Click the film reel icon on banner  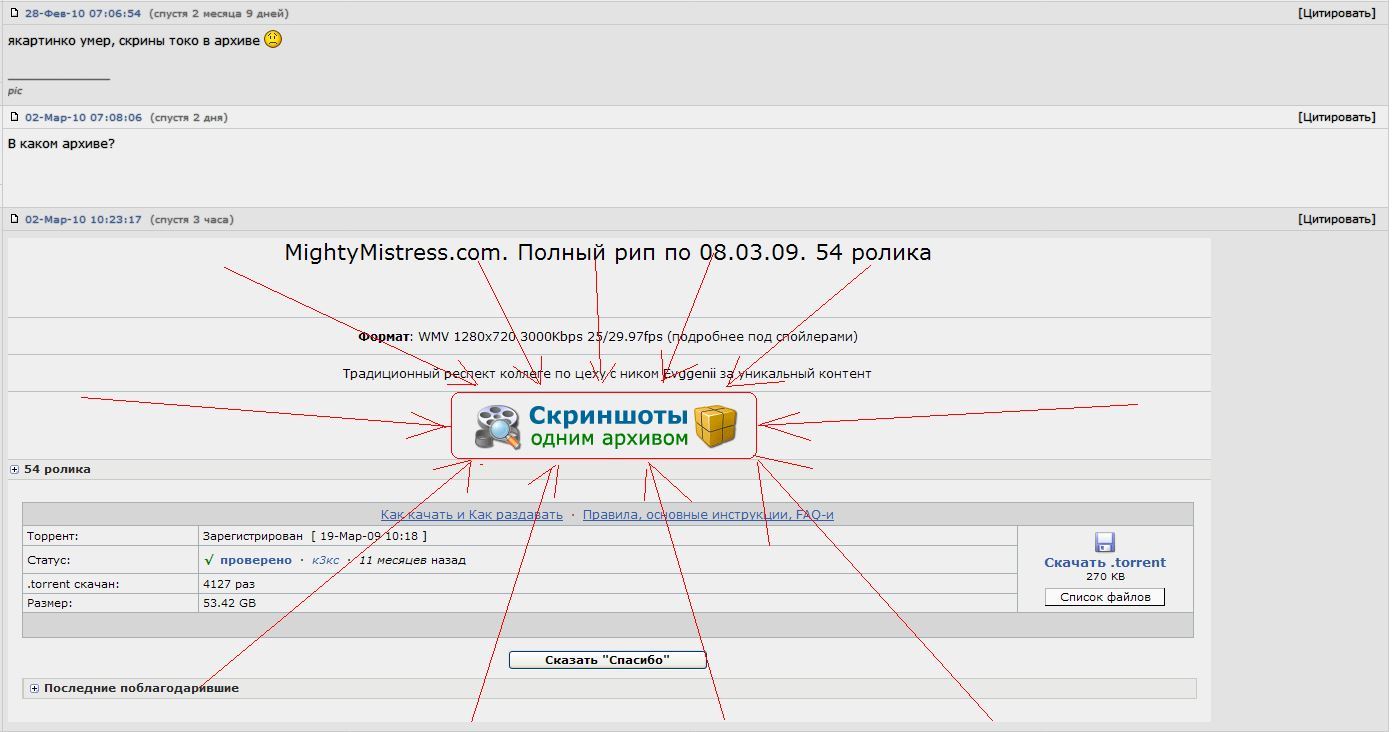[498, 427]
